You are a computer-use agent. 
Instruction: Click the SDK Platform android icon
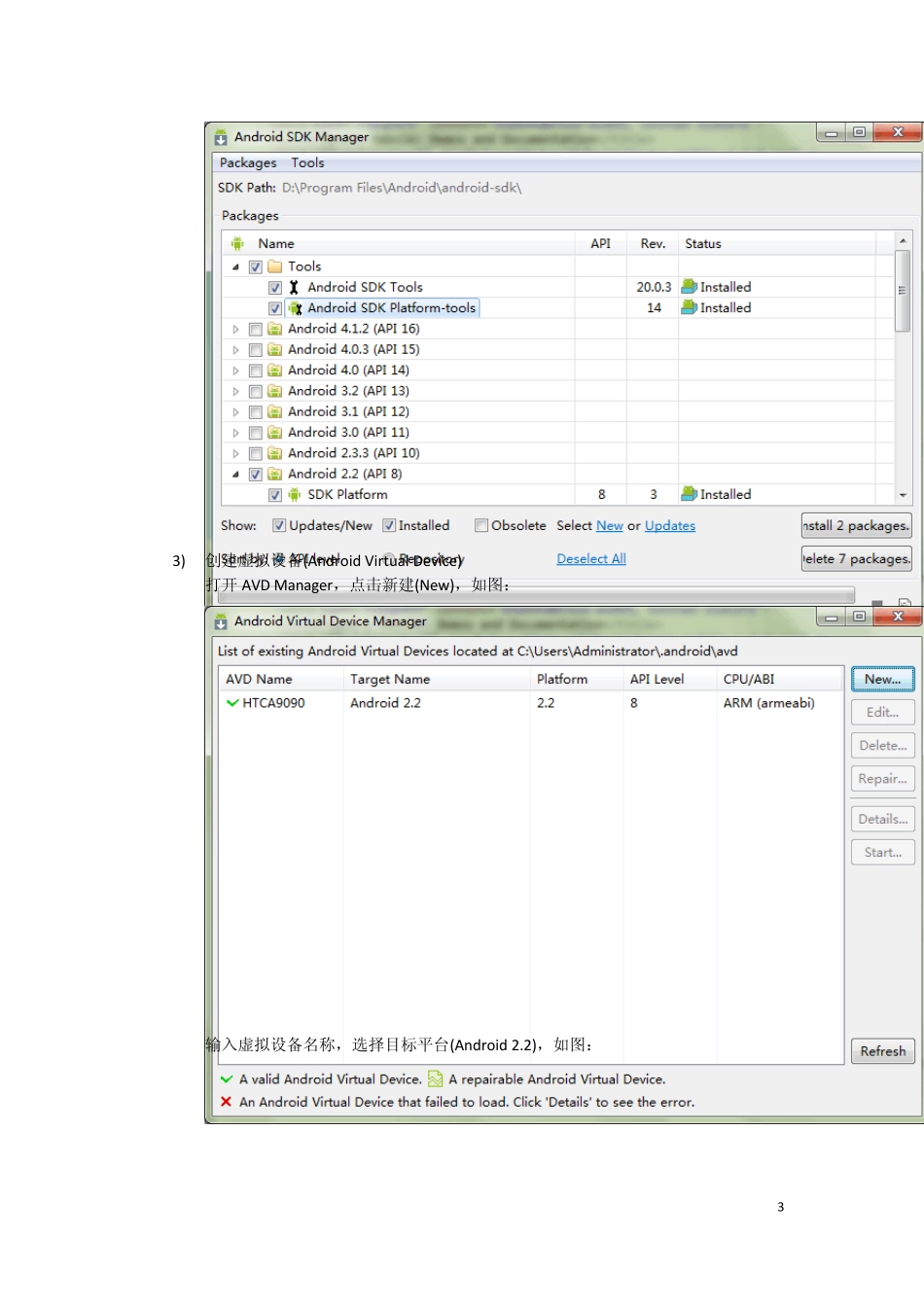295,495
